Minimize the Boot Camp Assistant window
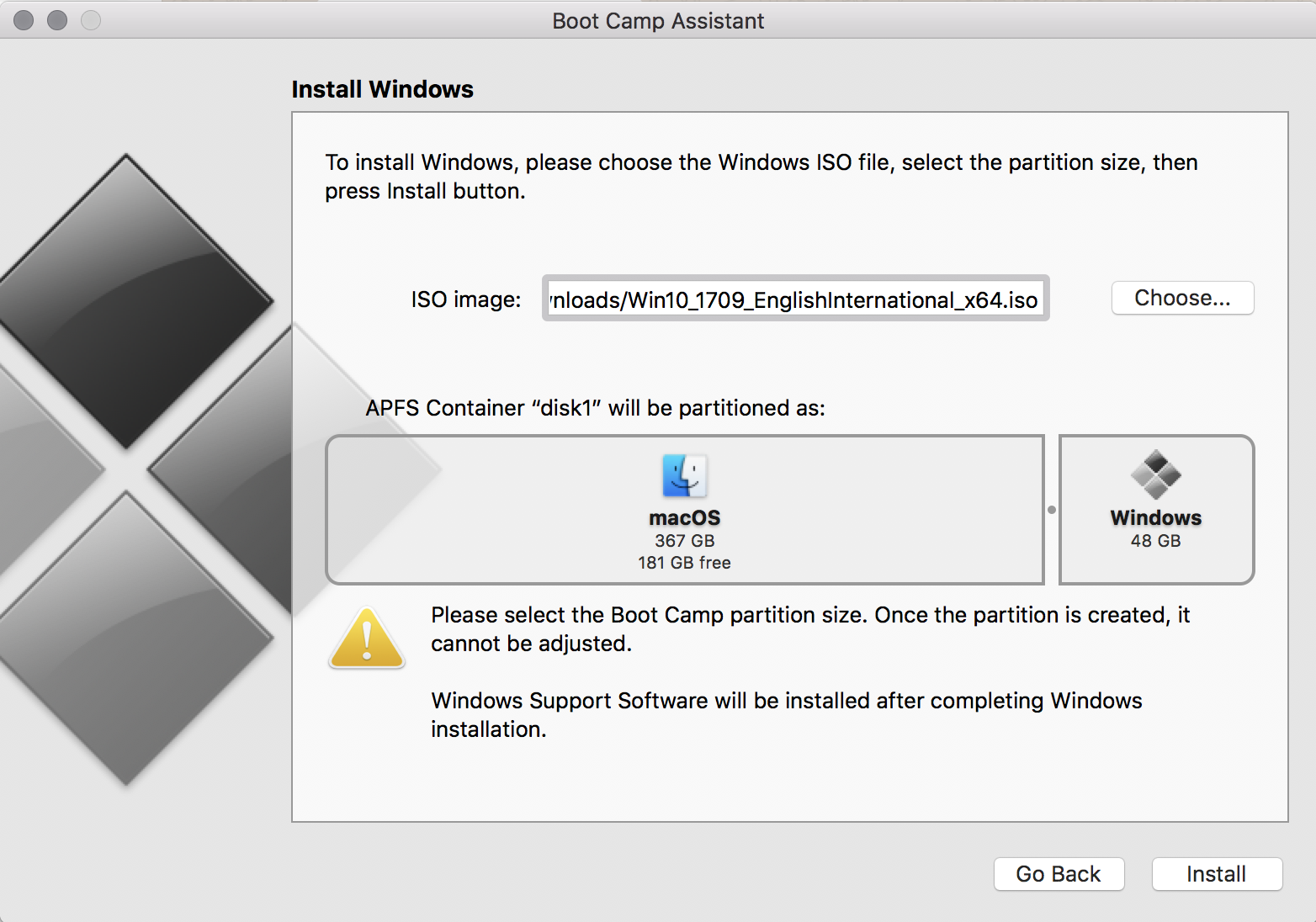The height and width of the screenshot is (922, 1316). [x=57, y=20]
